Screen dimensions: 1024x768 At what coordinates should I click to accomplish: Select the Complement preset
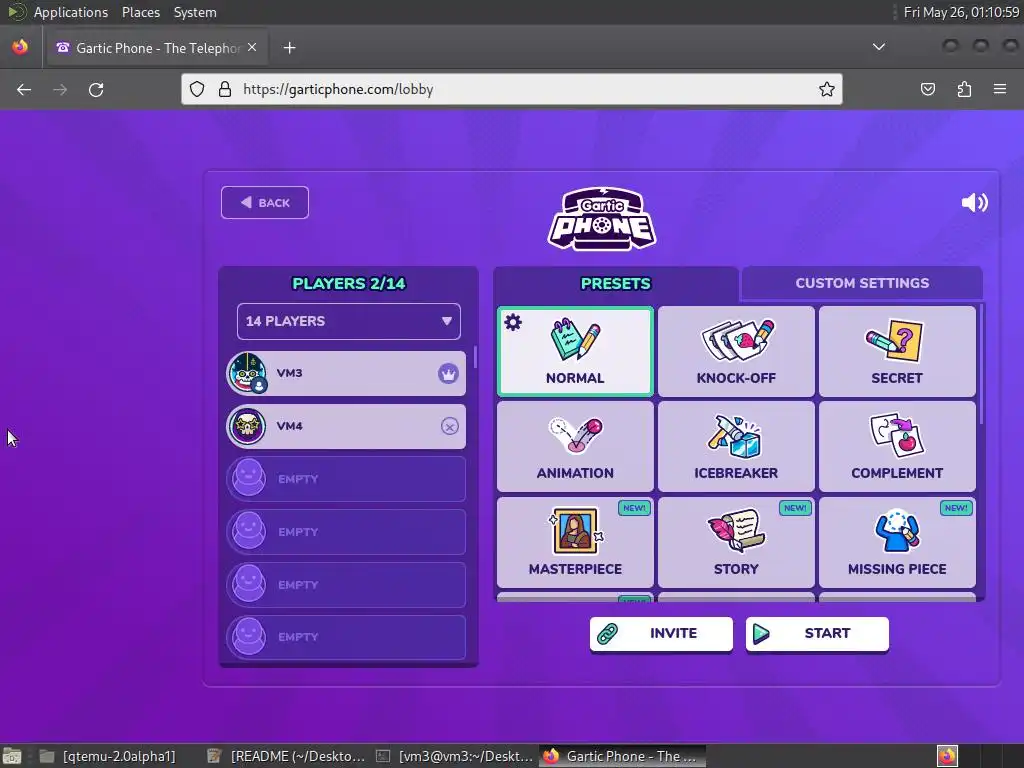pos(897,447)
